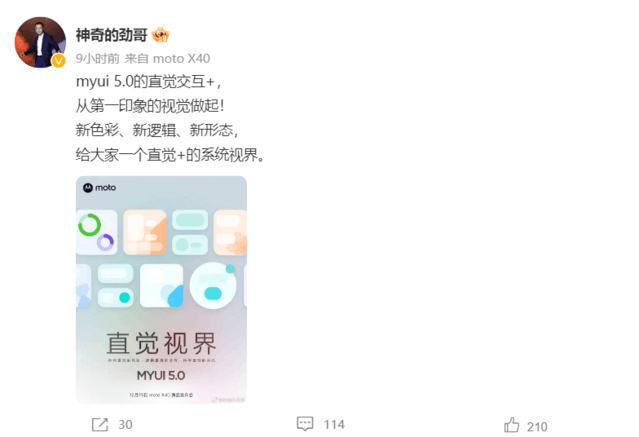Viewport: 639px width, 437px height.
Task: Click the crown member badge beside username
Action: 161,35
